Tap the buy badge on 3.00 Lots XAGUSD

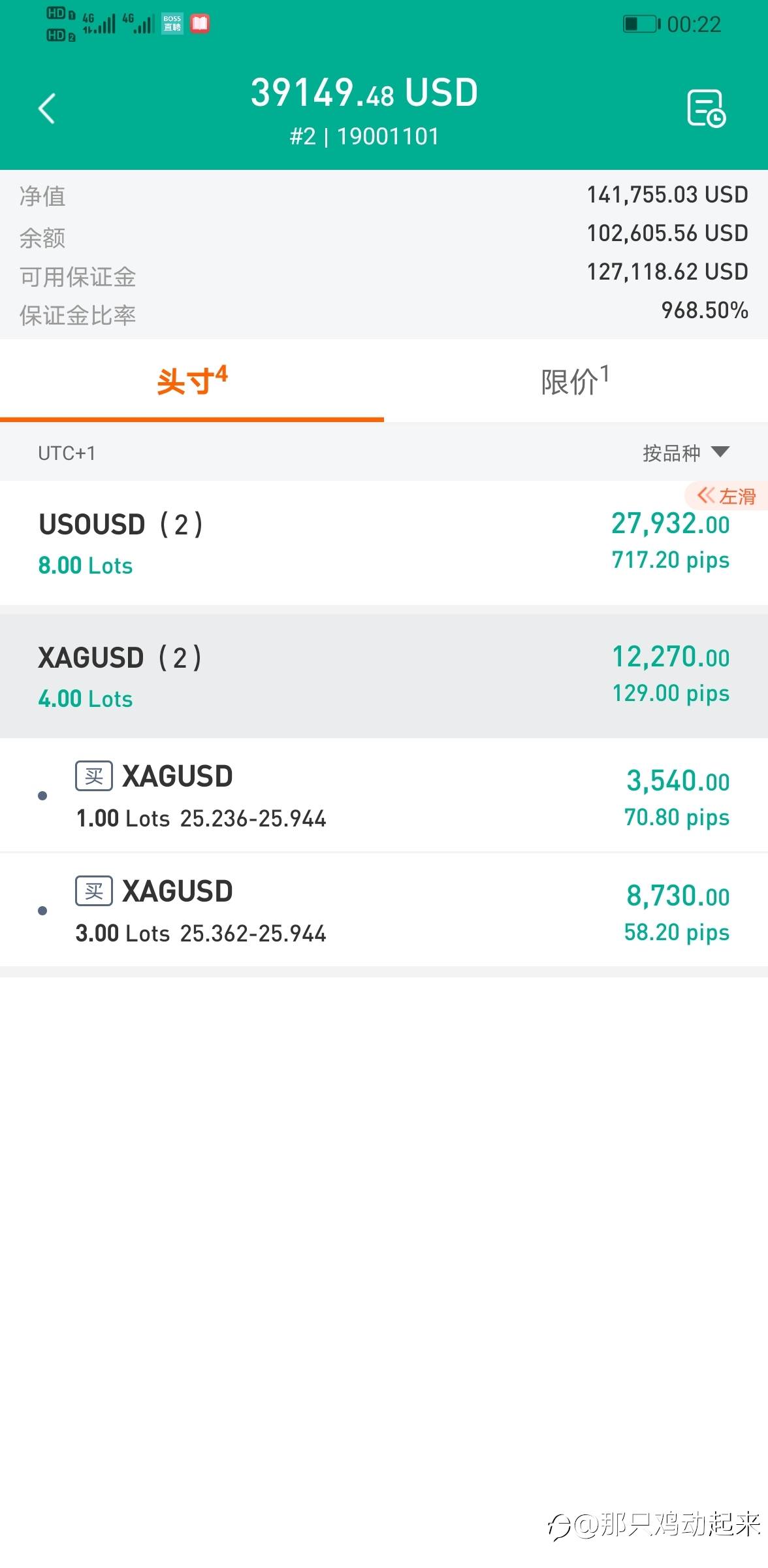[94, 891]
